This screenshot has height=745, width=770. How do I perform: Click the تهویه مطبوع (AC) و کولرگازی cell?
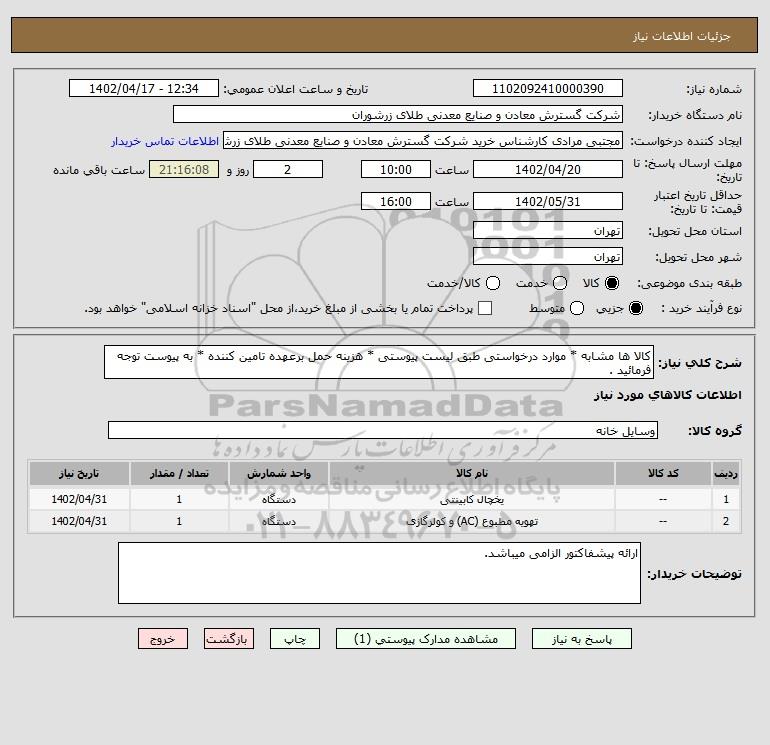coord(471,521)
